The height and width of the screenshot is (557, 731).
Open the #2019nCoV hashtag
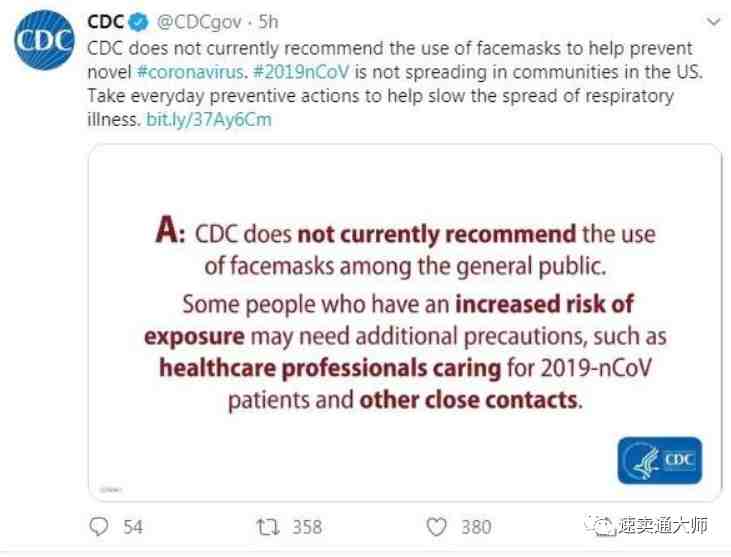pos(301,72)
